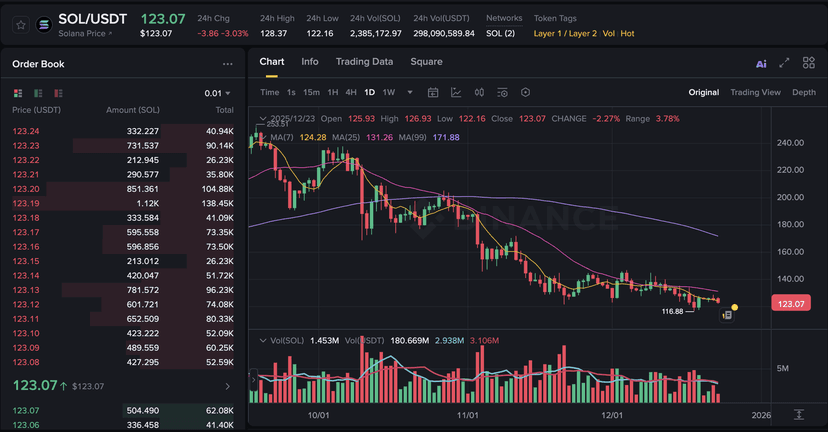Open the Info tab
This screenshot has width=828, height=432.
[x=310, y=62]
